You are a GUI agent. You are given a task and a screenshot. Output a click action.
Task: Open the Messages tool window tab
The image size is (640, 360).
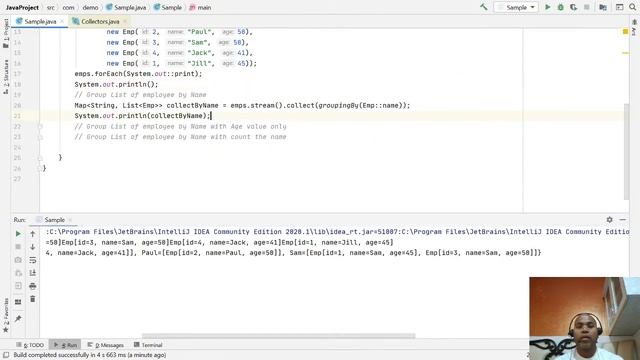[106, 345]
